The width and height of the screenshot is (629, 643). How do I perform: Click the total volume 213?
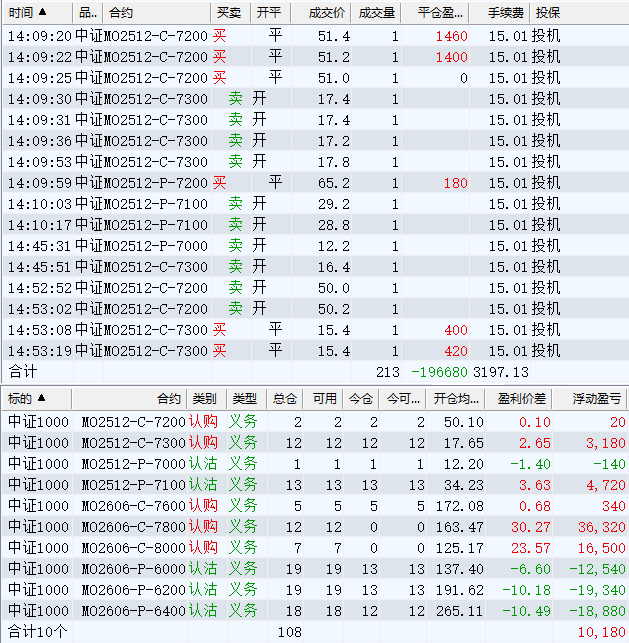(x=388, y=372)
